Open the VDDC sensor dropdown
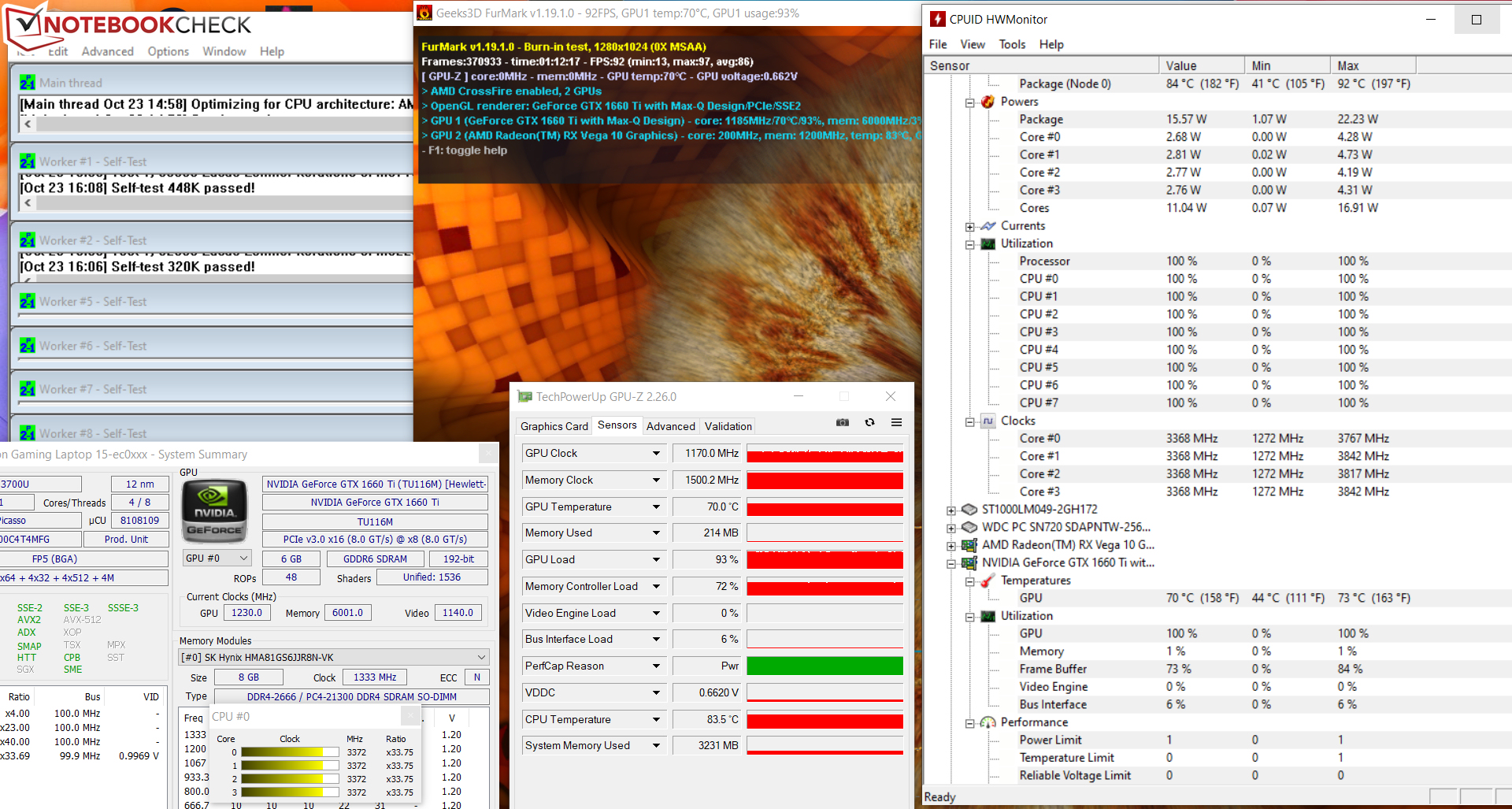Screen dimensions: 1512x809 [656, 692]
